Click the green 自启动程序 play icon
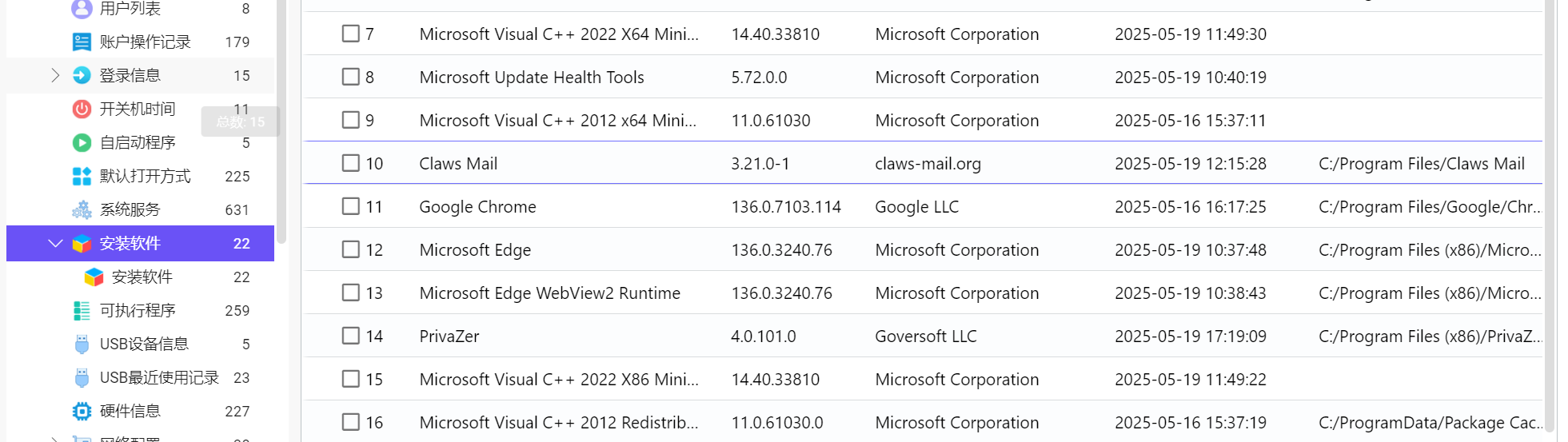Screen dimensions: 1568x442 pos(82,142)
